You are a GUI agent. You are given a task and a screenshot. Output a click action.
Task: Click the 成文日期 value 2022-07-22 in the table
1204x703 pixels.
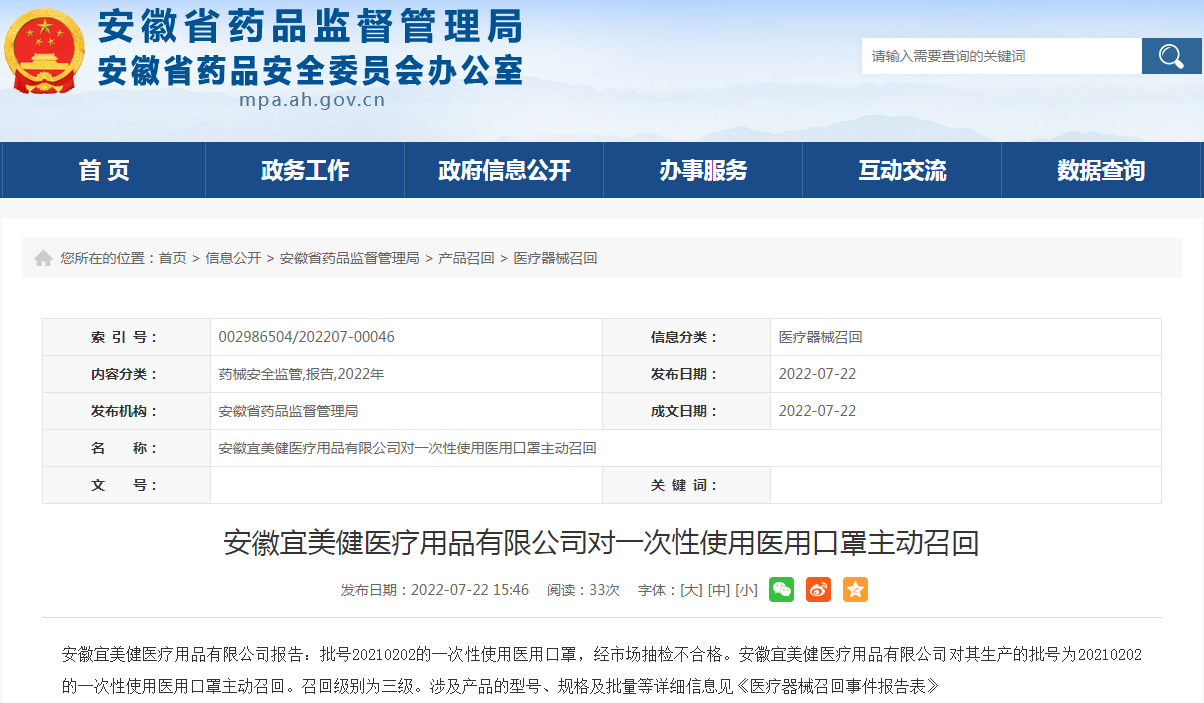pos(817,411)
